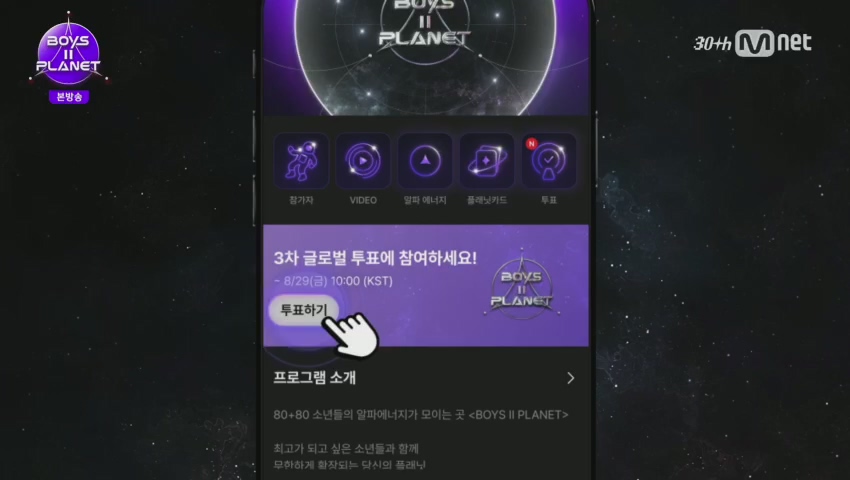Click the 본방송 badge under the logo
850x480 pixels.
69,97
